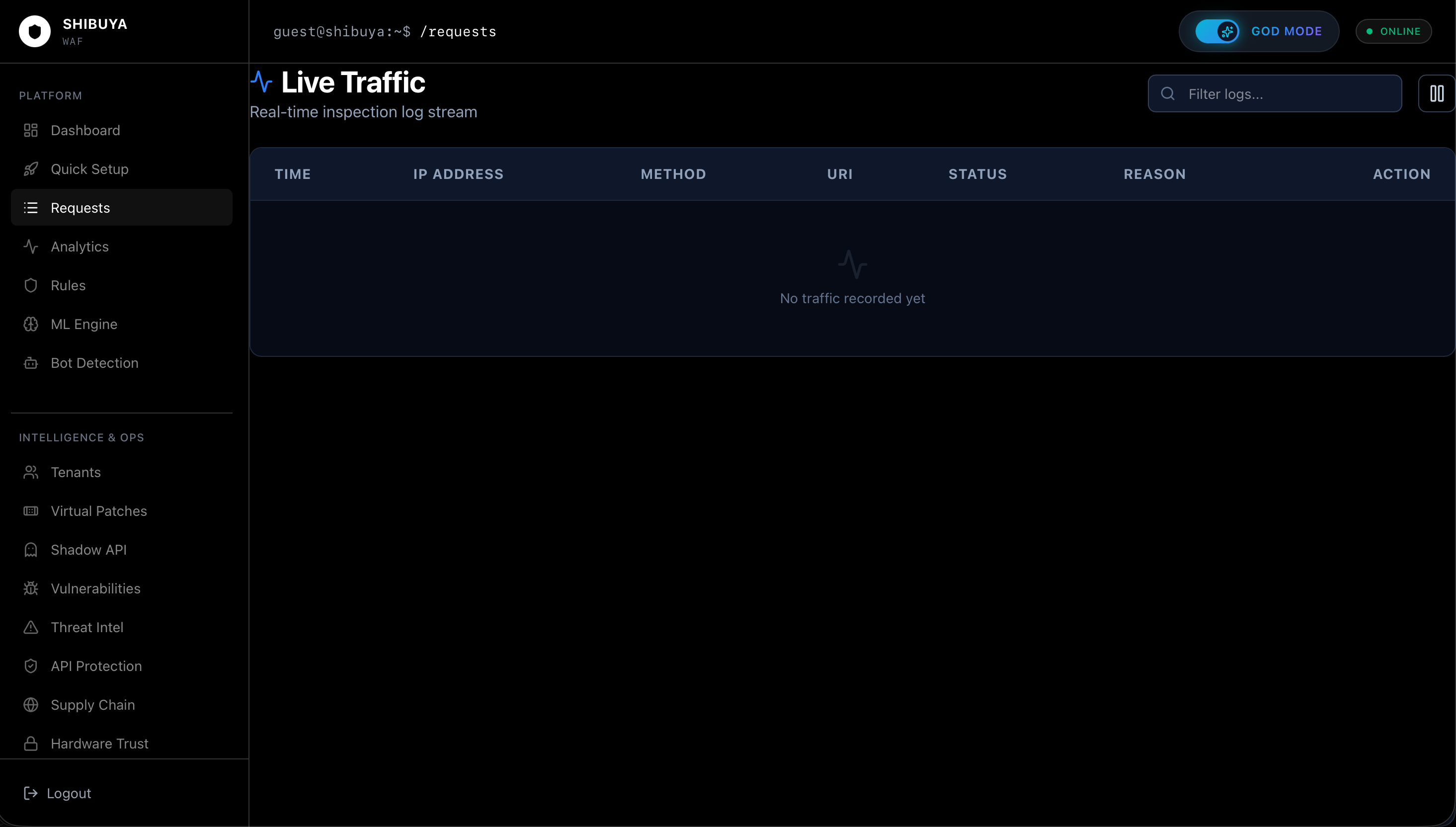
Task: Click the ML Engine brain icon
Action: coord(31,325)
